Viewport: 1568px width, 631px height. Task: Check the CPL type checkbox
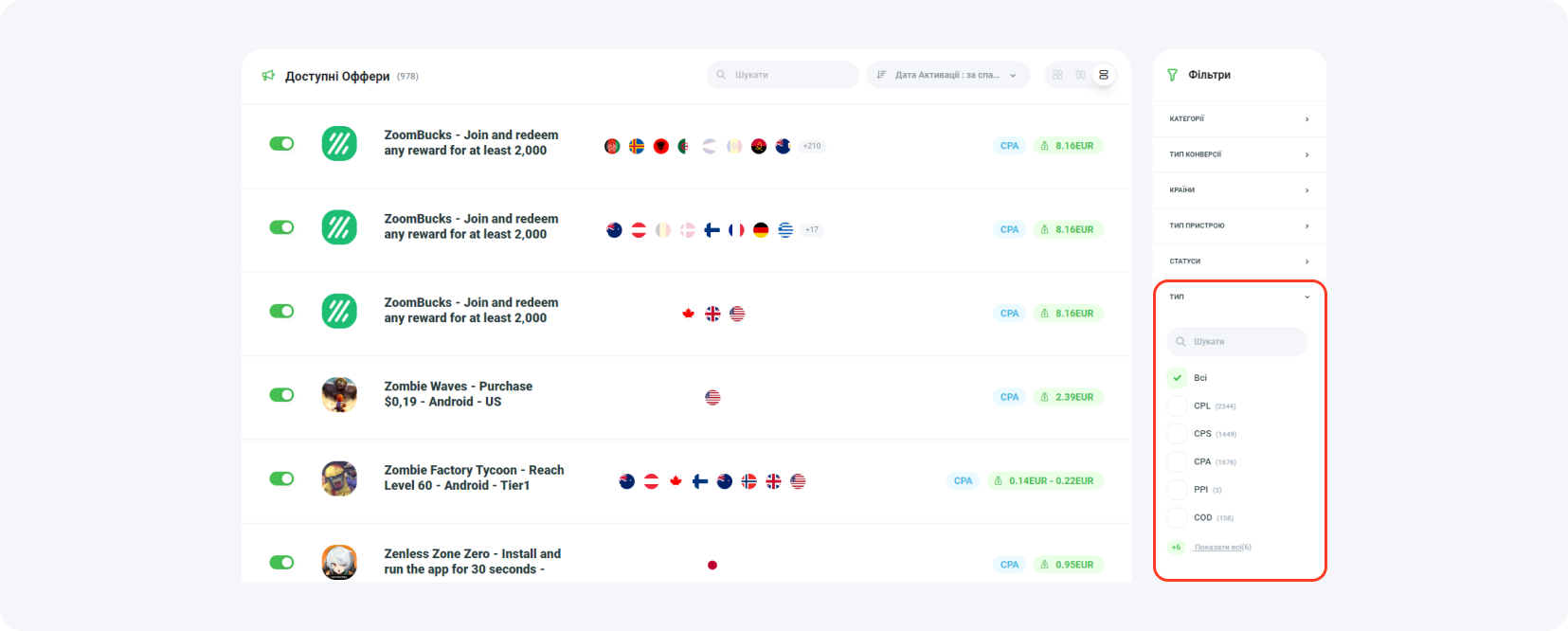click(x=1177, y=406)
